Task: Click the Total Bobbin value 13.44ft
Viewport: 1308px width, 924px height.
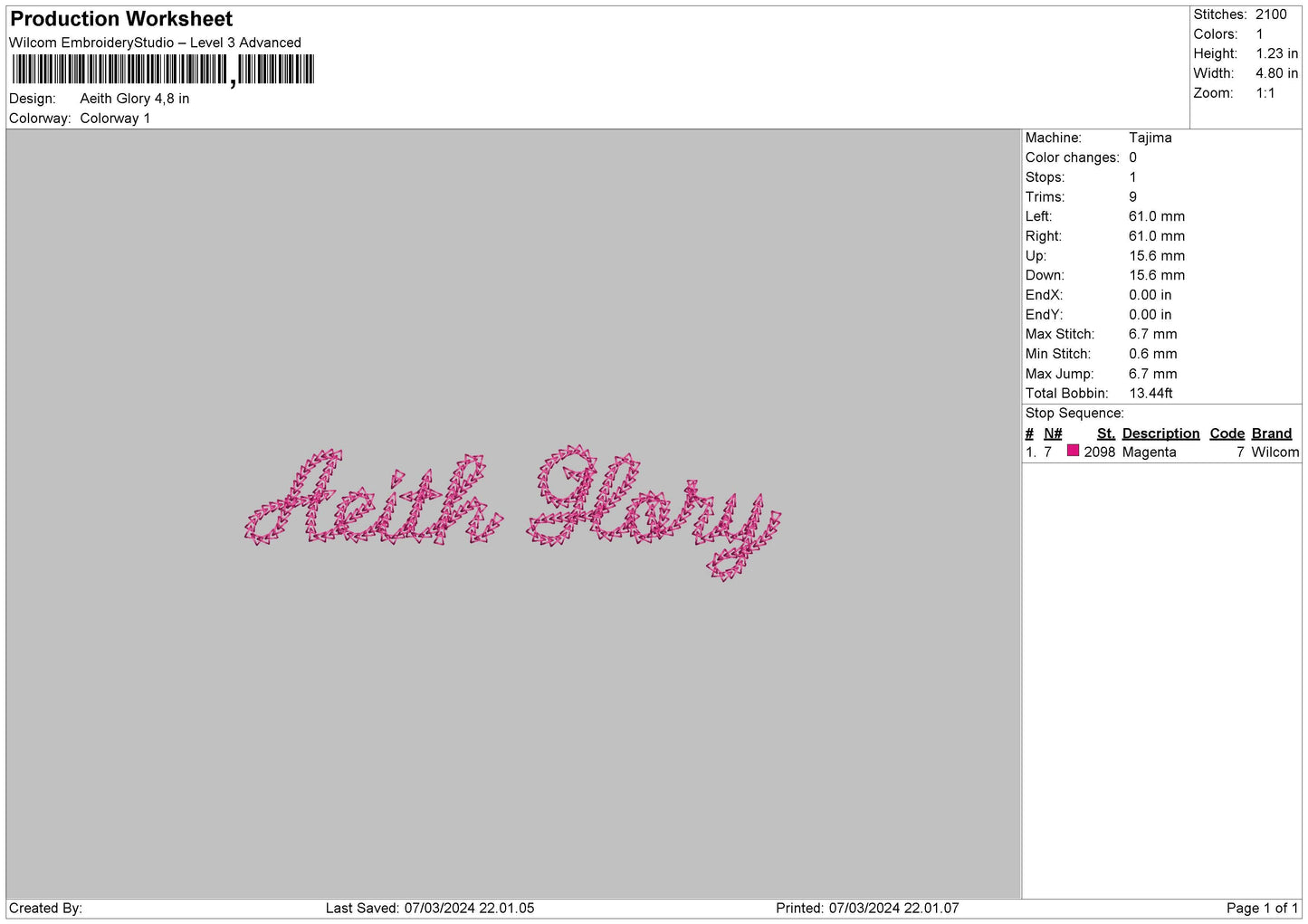Action: tap(1150, 394)
